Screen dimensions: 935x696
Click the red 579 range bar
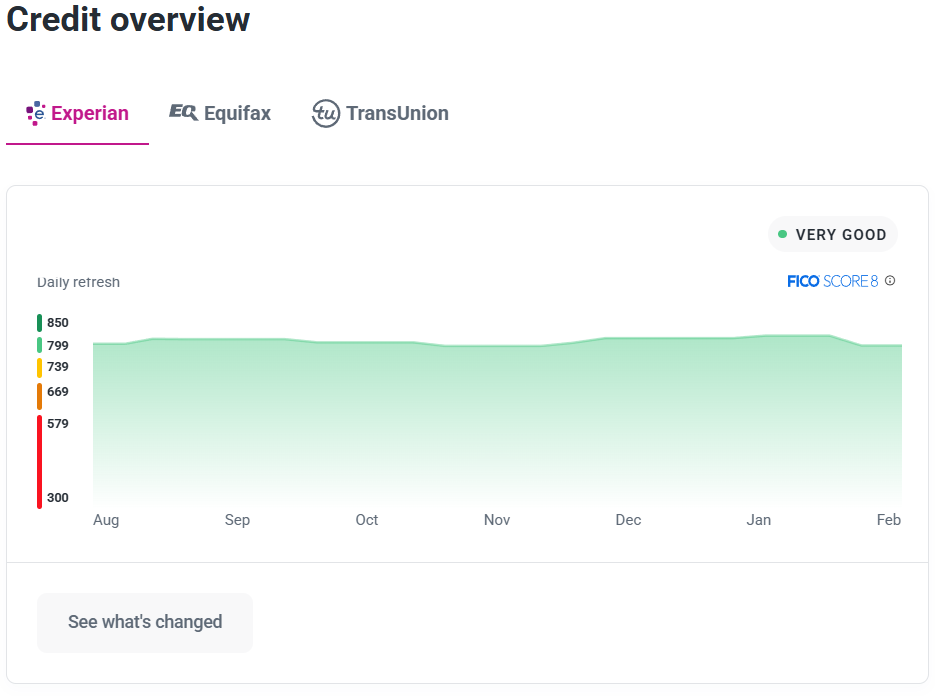point(39,461)
